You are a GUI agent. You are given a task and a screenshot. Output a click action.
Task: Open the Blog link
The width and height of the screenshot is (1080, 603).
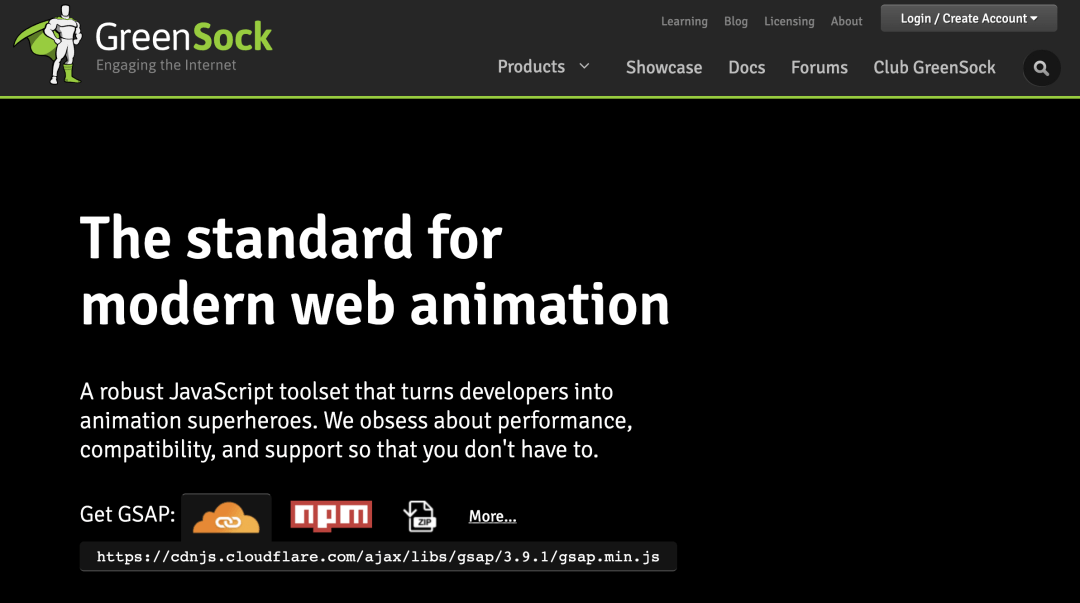736,21
